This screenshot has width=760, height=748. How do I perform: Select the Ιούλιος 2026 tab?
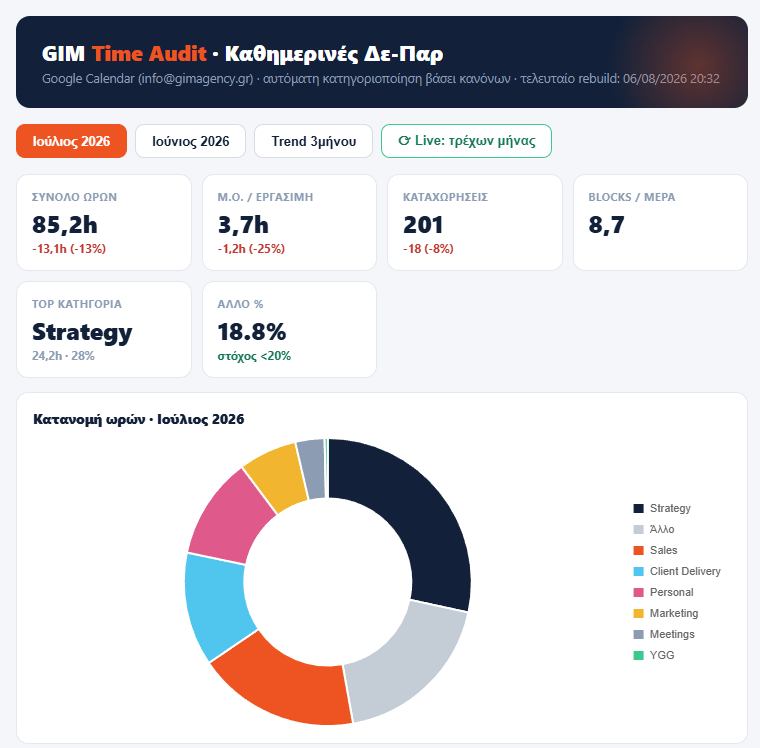71,141
